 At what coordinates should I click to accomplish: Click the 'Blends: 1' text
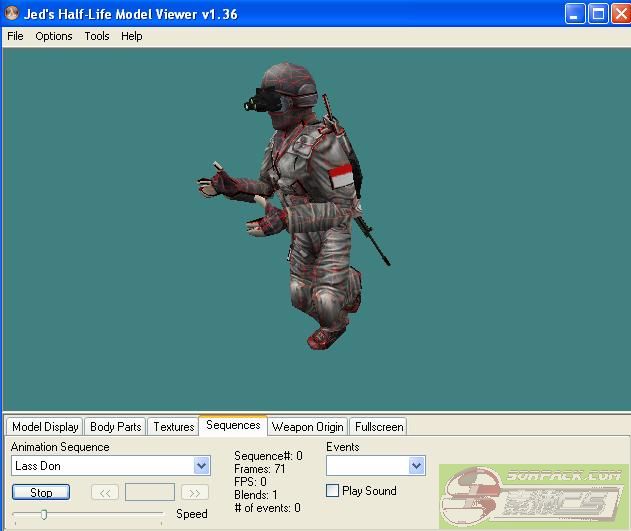point(256,495)
